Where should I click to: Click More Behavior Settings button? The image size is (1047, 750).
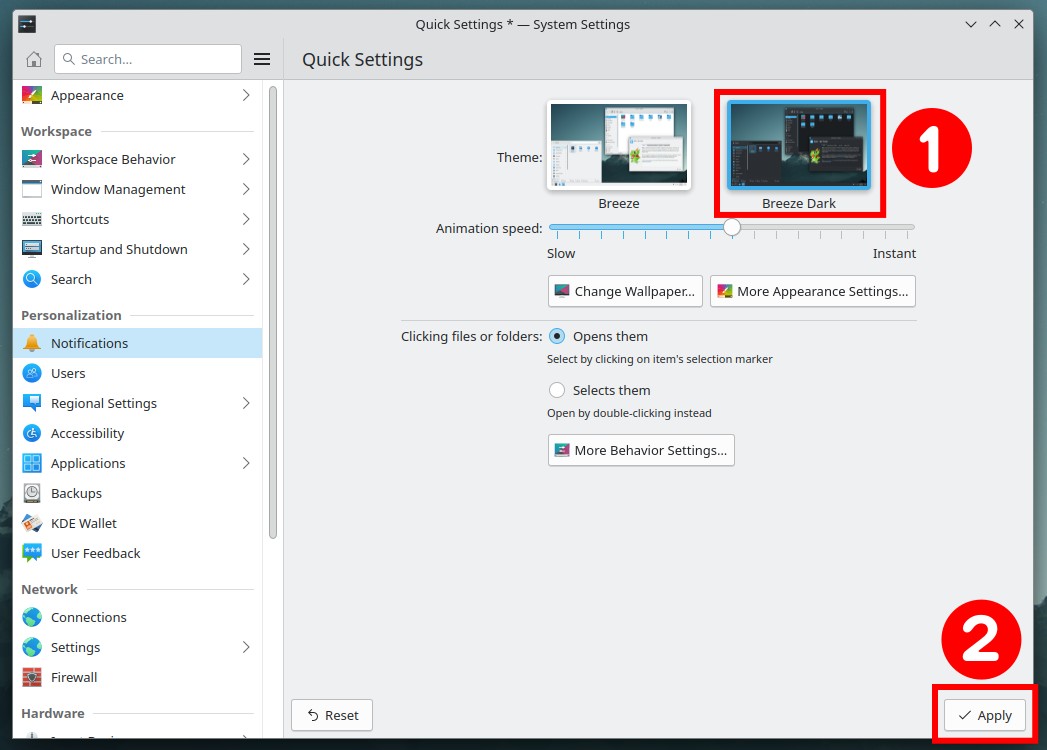[x=641, y=450]
